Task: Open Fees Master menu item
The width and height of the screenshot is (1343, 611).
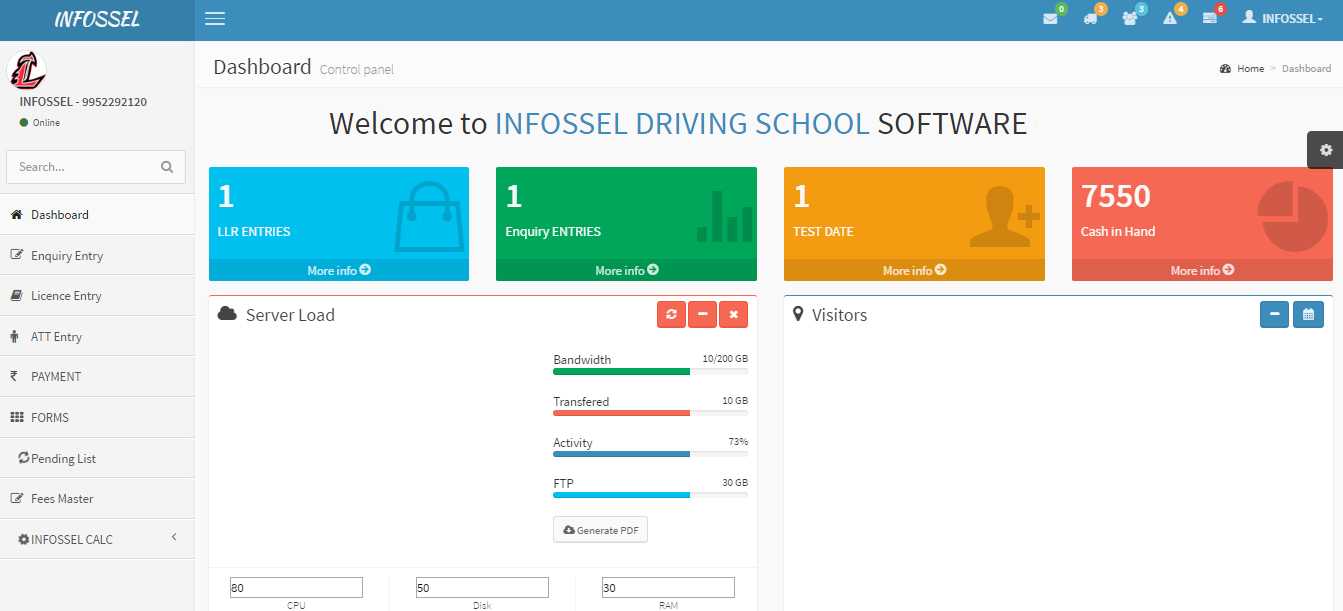Action: 97,498
